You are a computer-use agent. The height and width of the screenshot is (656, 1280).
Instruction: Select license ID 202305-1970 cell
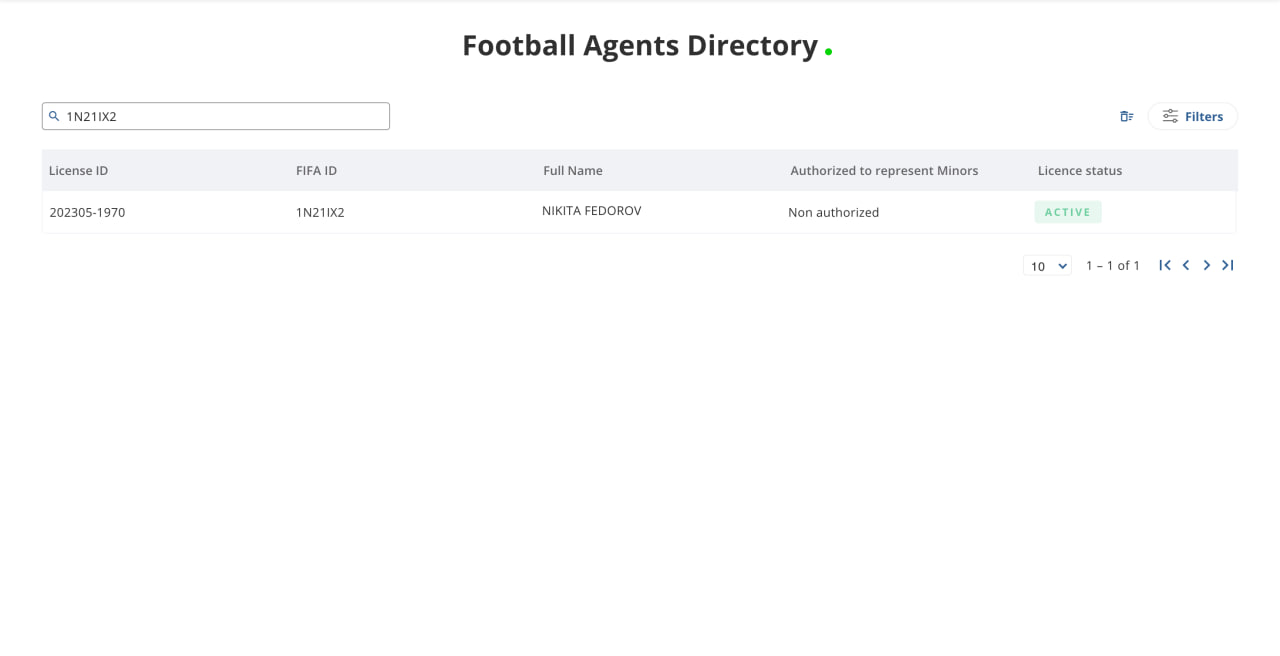pos(87,212)
